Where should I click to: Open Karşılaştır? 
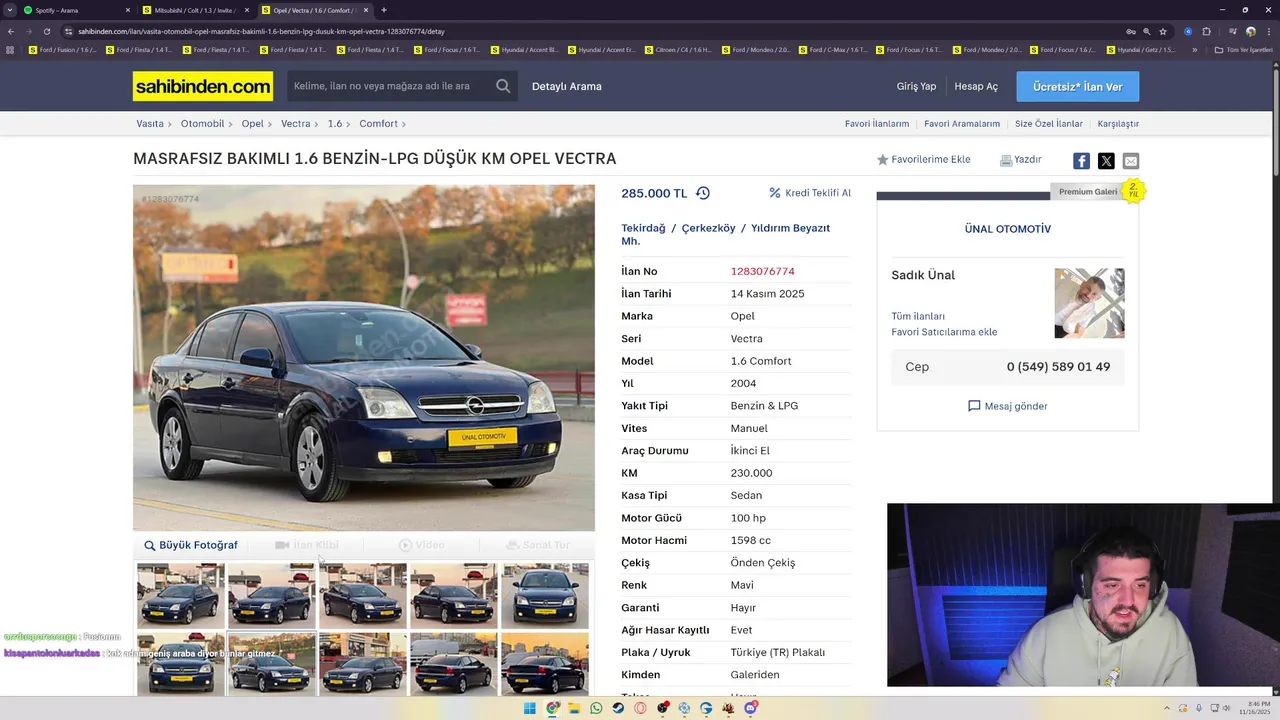click(x=1118, y=124)
